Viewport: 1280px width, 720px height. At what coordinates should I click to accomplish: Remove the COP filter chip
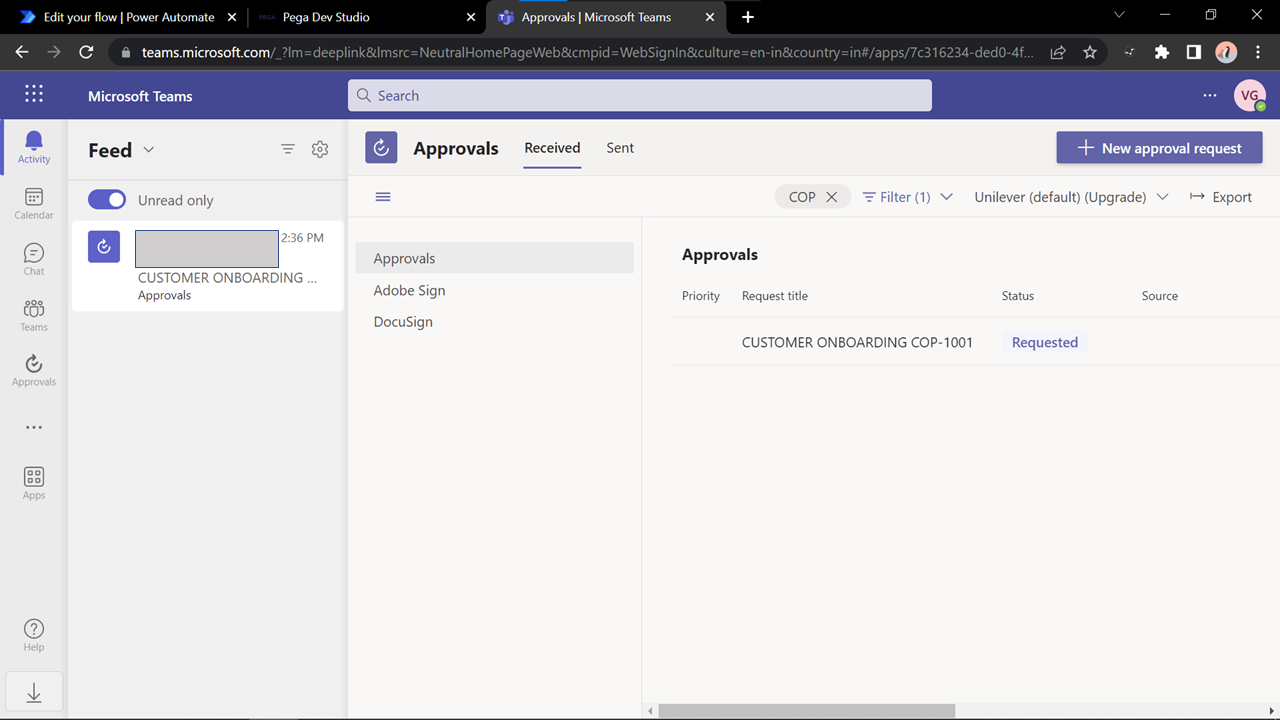pos(831,197)
